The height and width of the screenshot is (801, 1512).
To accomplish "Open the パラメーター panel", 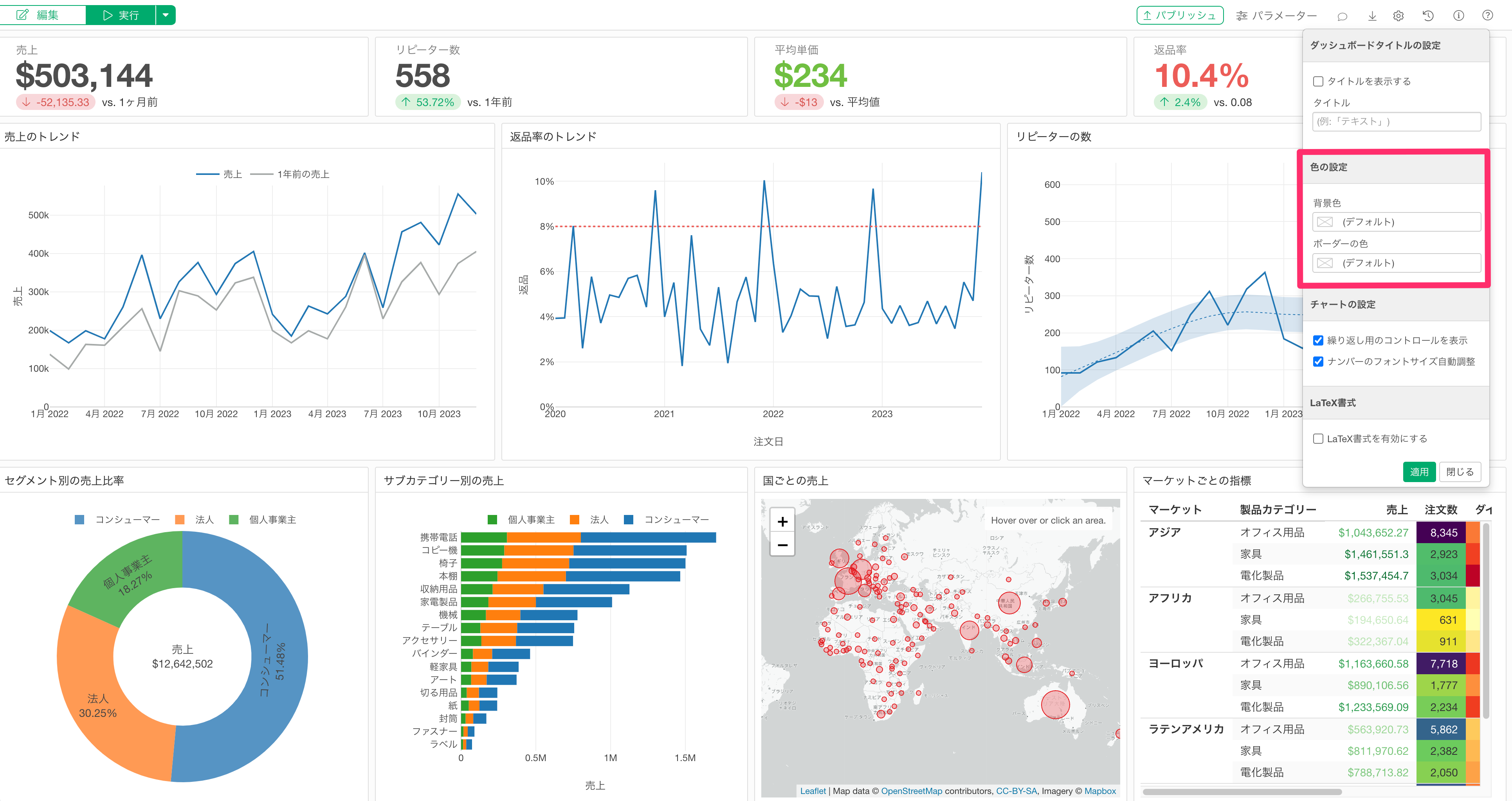I will pos(1276,16).
